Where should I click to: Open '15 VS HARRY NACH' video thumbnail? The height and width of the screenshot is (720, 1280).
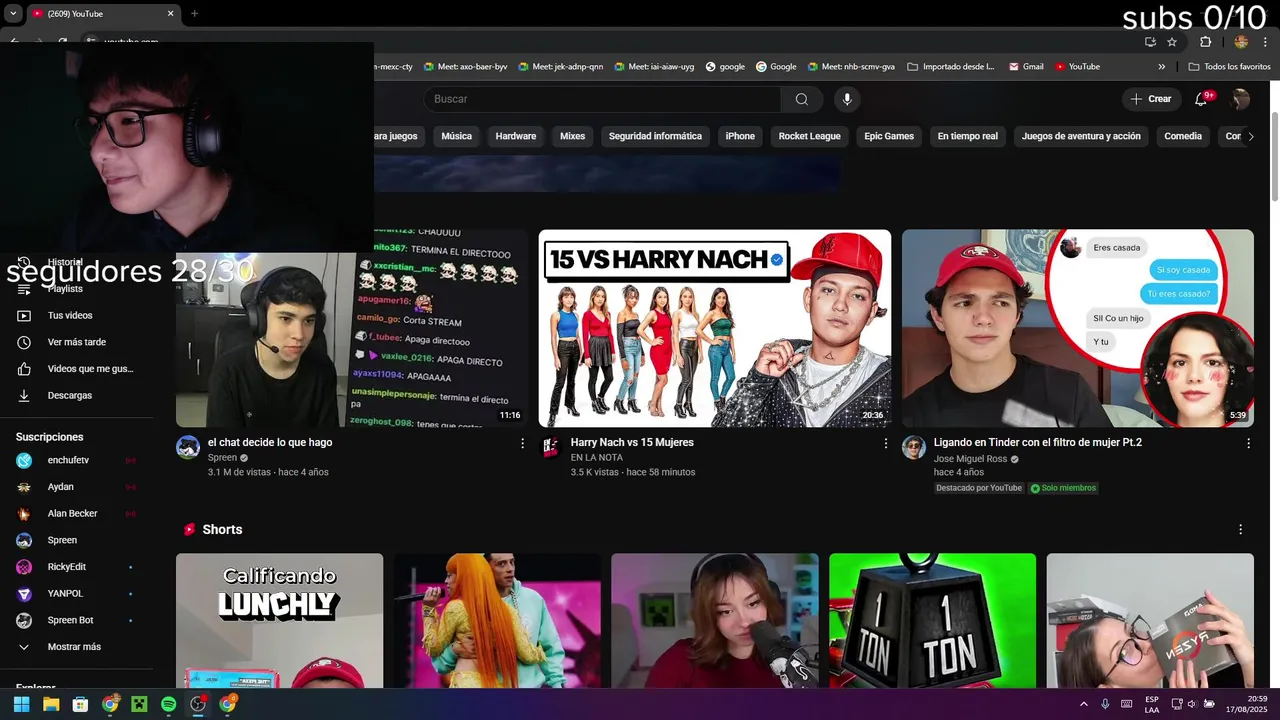[x=715, y=328]
